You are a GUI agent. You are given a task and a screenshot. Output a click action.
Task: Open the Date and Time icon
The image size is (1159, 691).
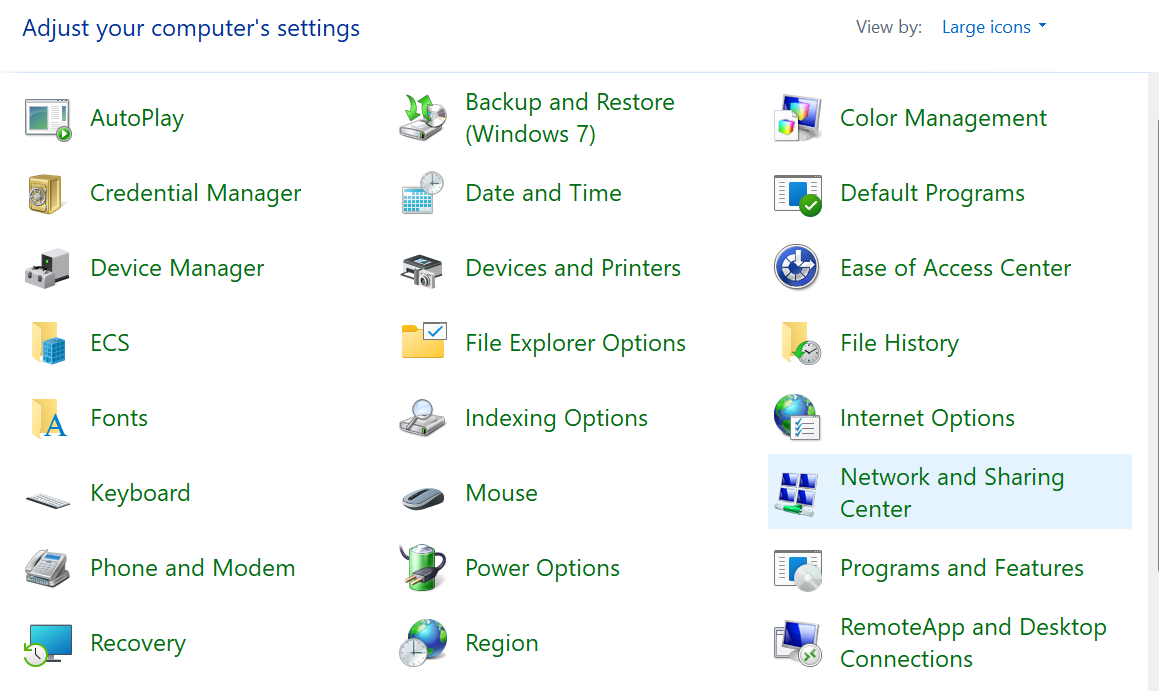click(x=423, y=192)
